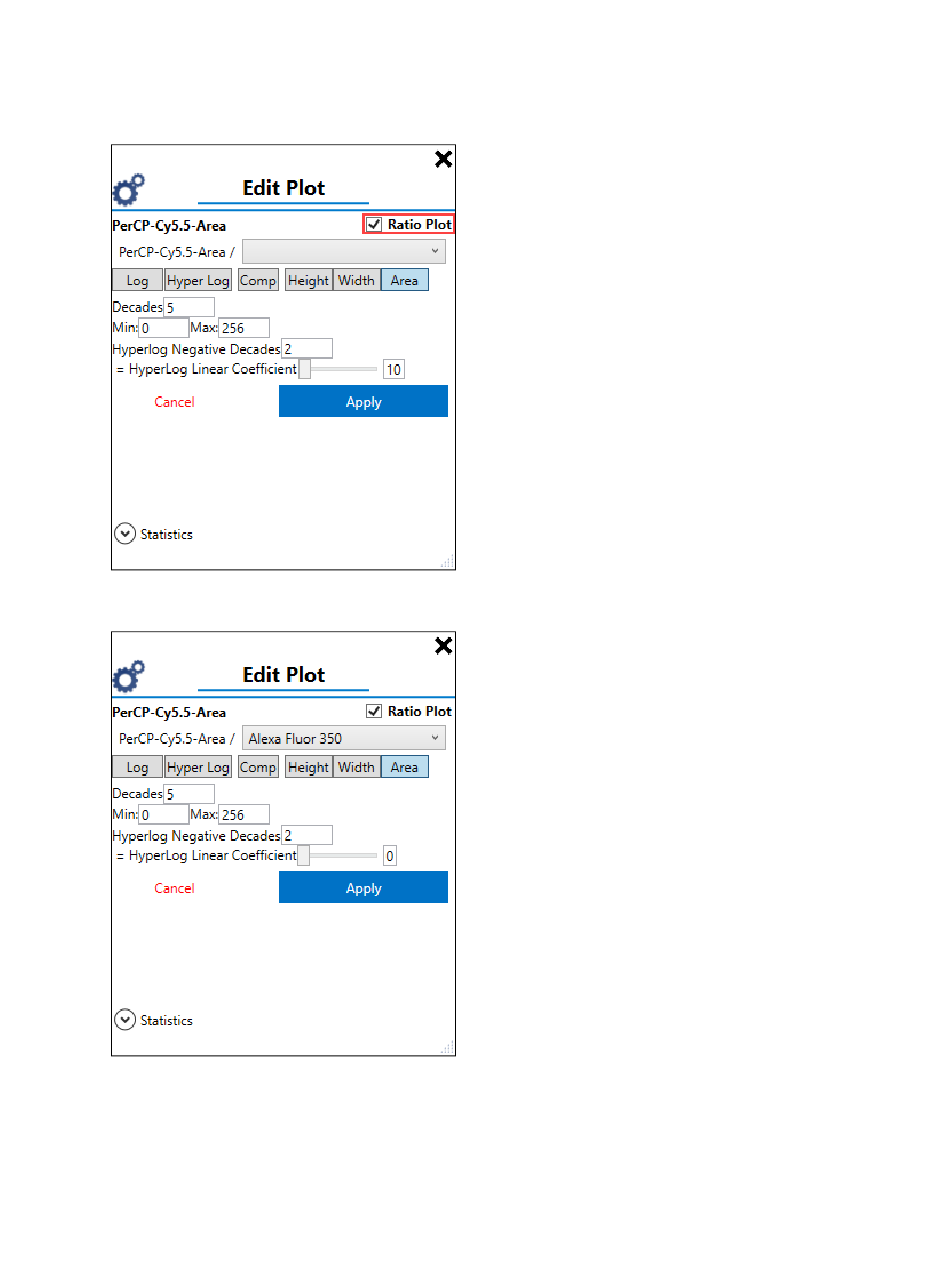Click the gear icon in upper dialog

(128, 190)
